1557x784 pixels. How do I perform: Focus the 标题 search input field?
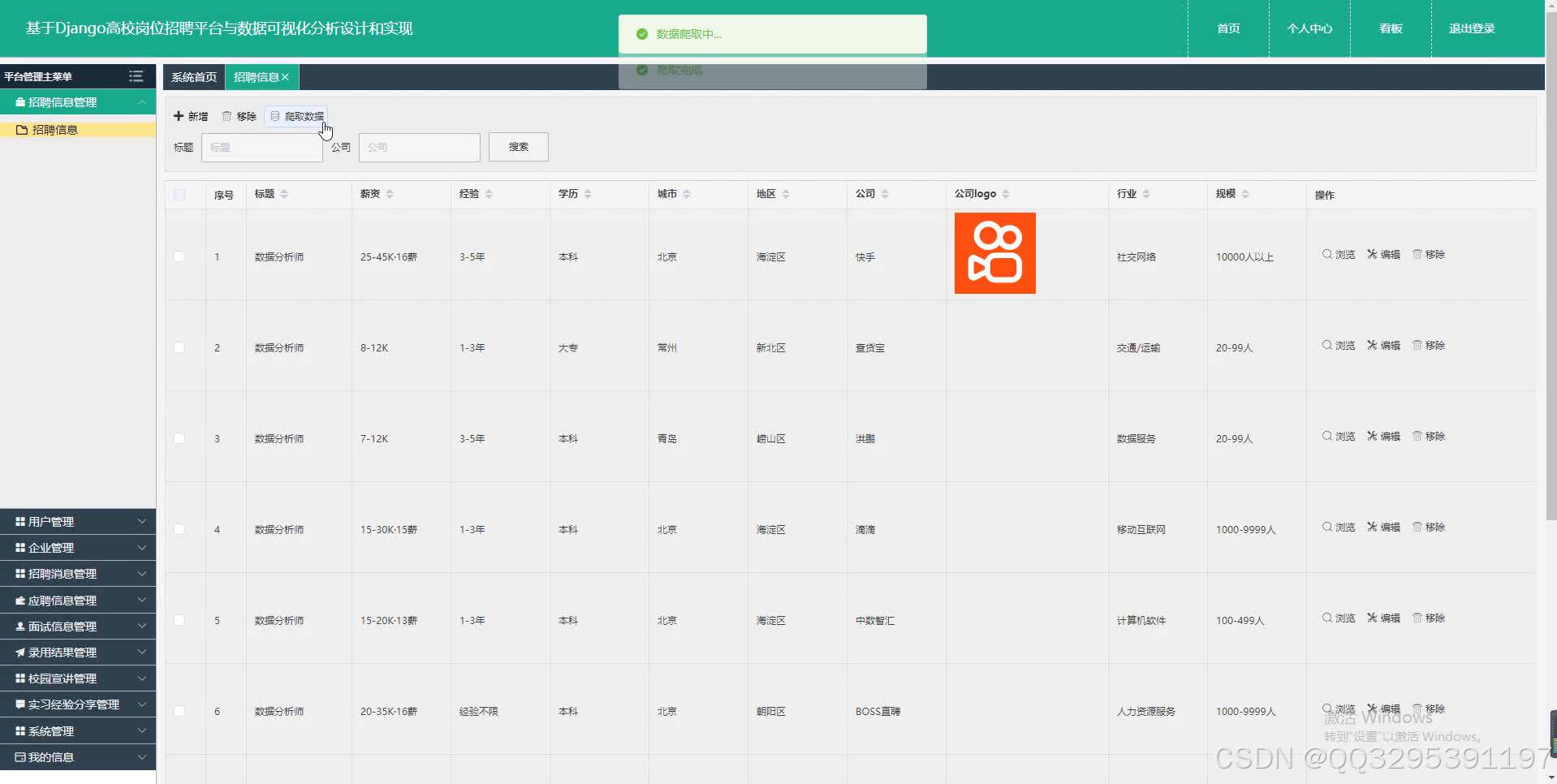(262, 147)
